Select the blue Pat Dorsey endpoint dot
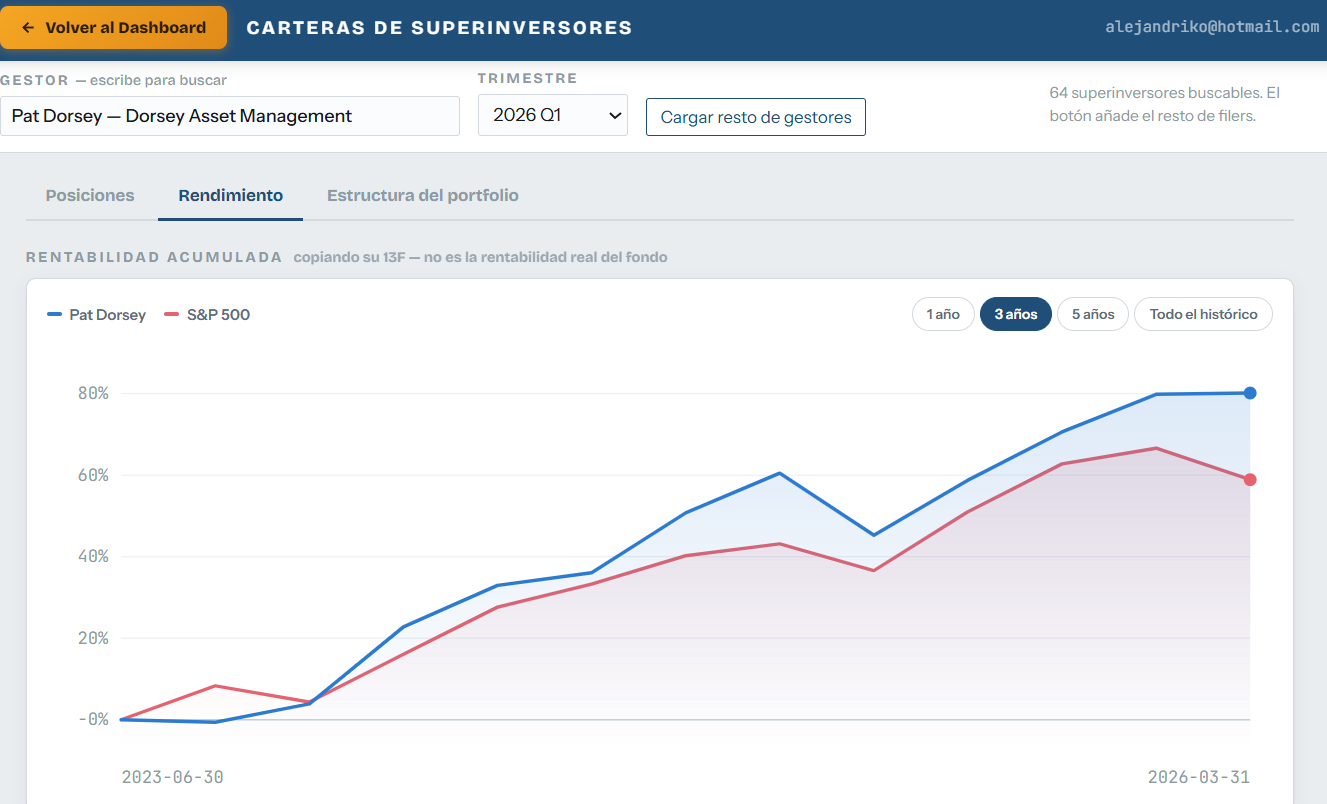Viewport: 1327px width, 804px height. (1250, 393)
